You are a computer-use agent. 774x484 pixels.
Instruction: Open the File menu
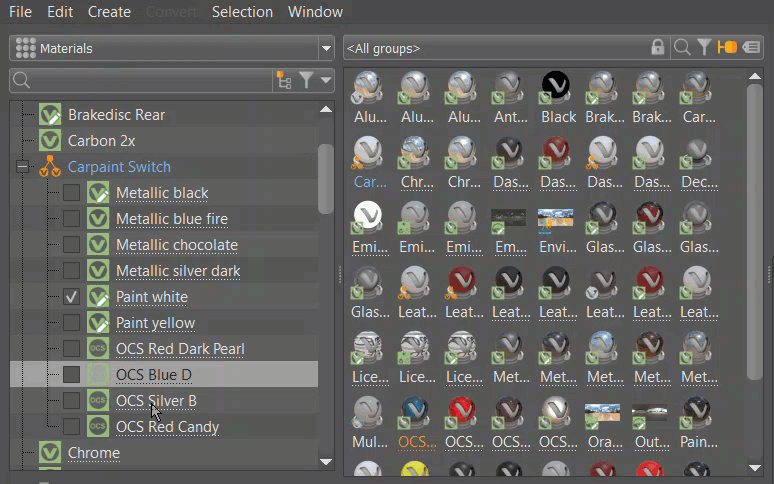[x=20, y=12]
